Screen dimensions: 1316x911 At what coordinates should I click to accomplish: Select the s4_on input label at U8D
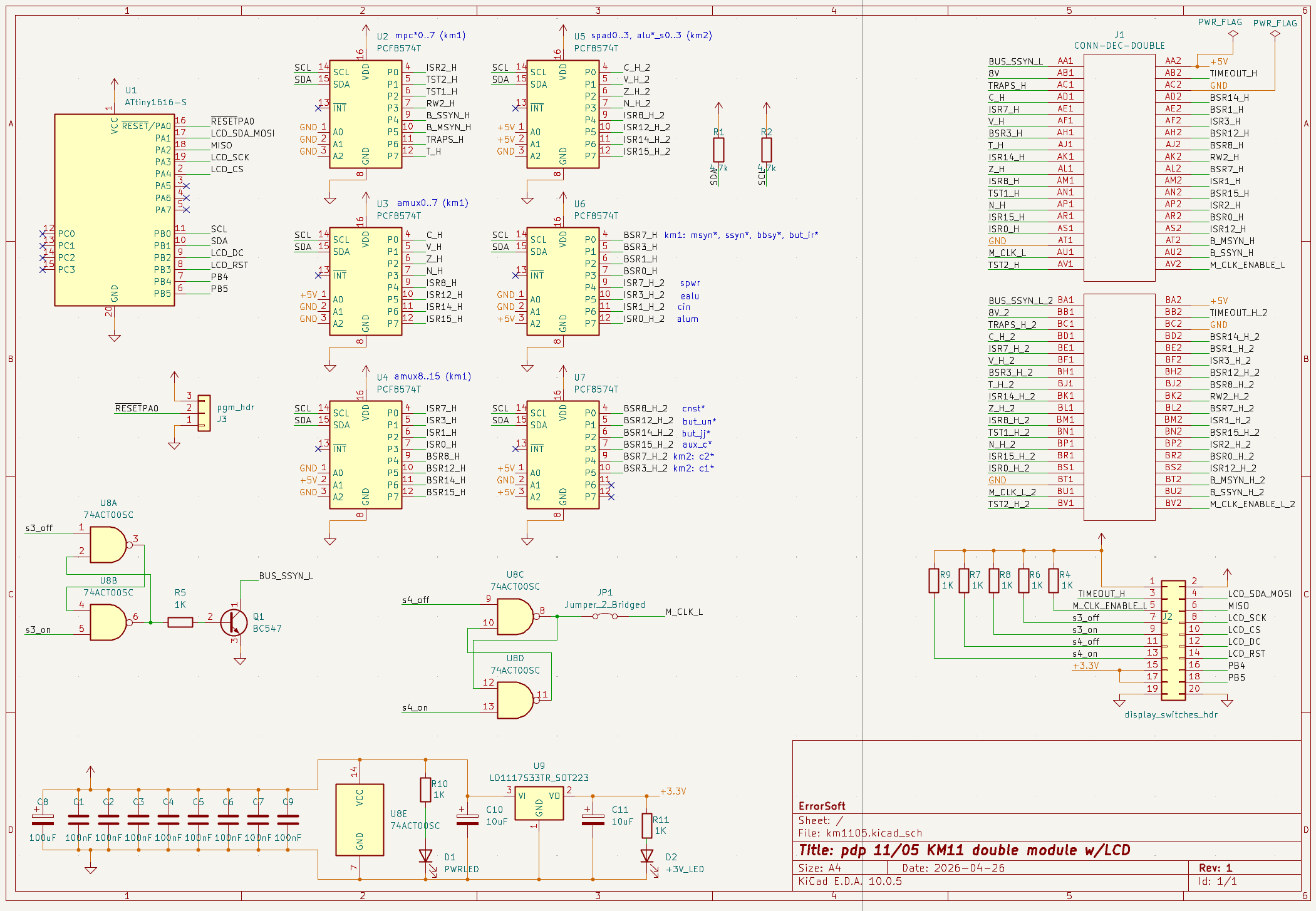tap(415, 708)
